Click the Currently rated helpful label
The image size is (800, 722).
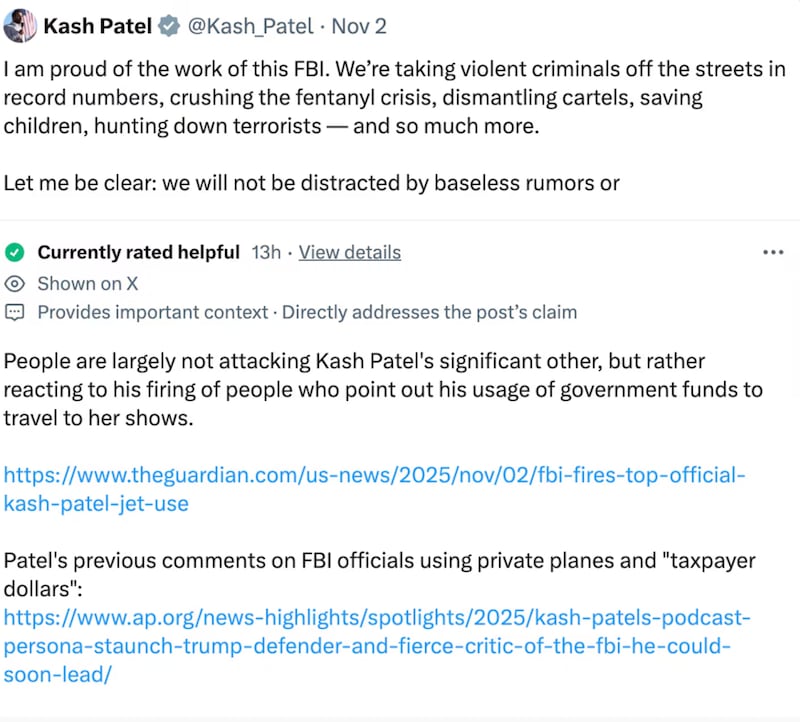(x=138, y=252)
